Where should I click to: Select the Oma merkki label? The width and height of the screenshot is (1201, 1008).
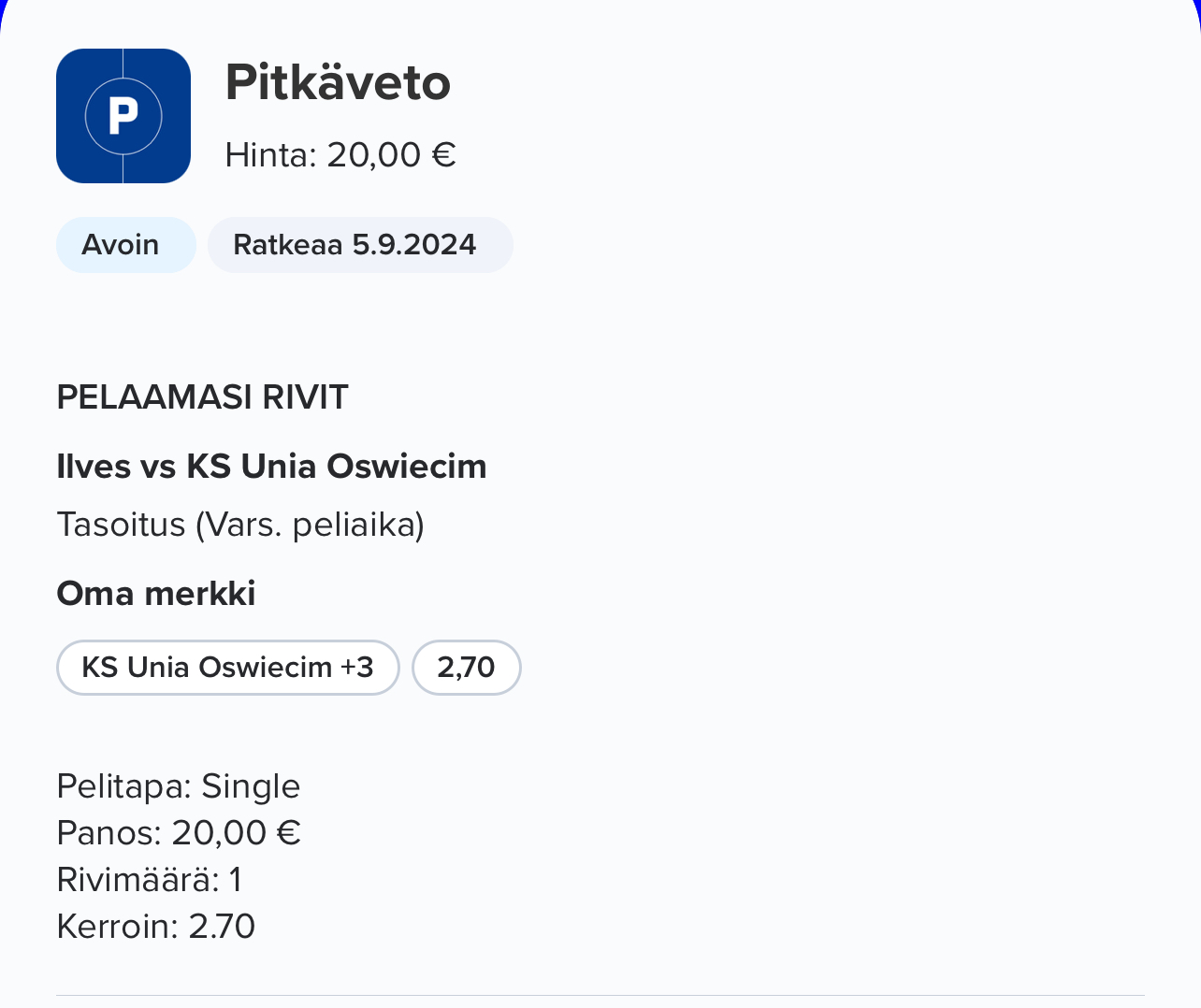156,594
